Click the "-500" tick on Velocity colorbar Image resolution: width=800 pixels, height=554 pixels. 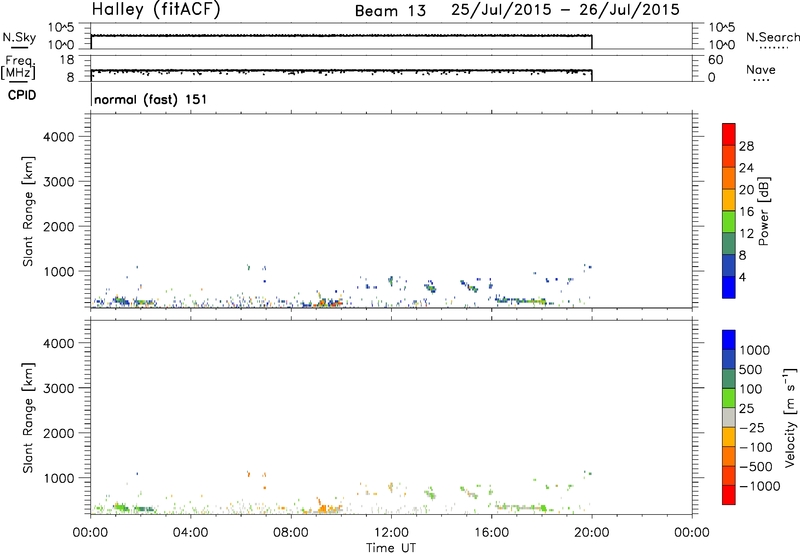(x=756, y=467)
